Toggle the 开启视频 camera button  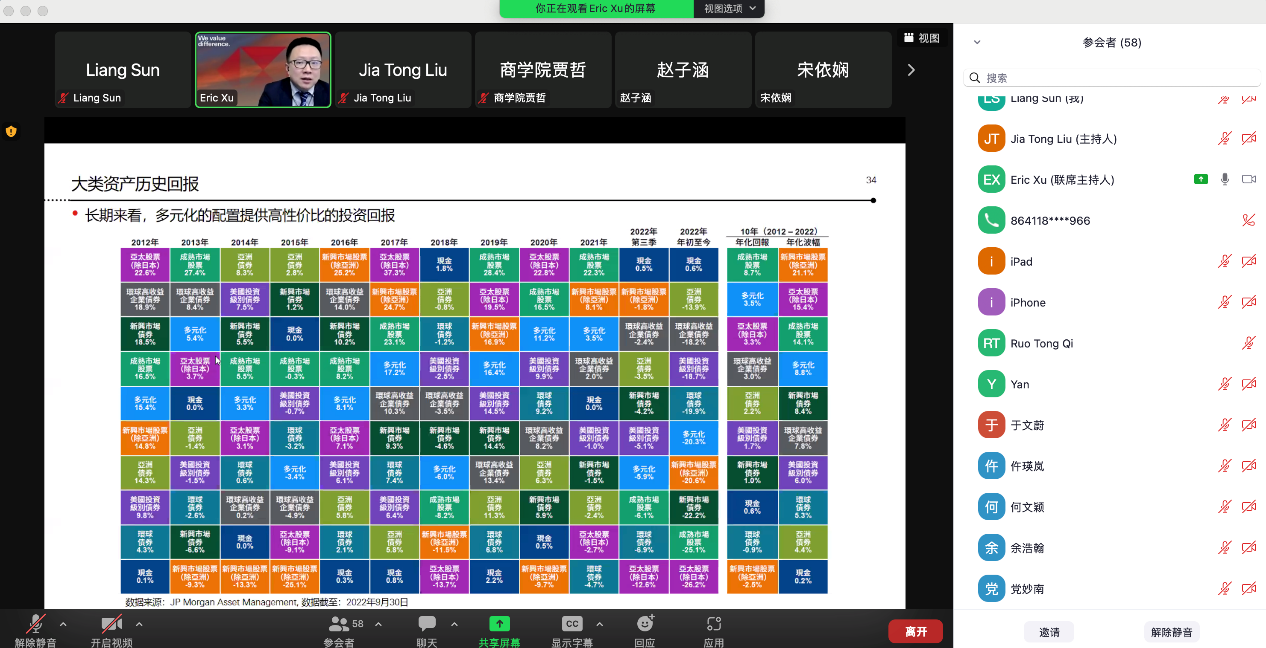pos(111,624)
